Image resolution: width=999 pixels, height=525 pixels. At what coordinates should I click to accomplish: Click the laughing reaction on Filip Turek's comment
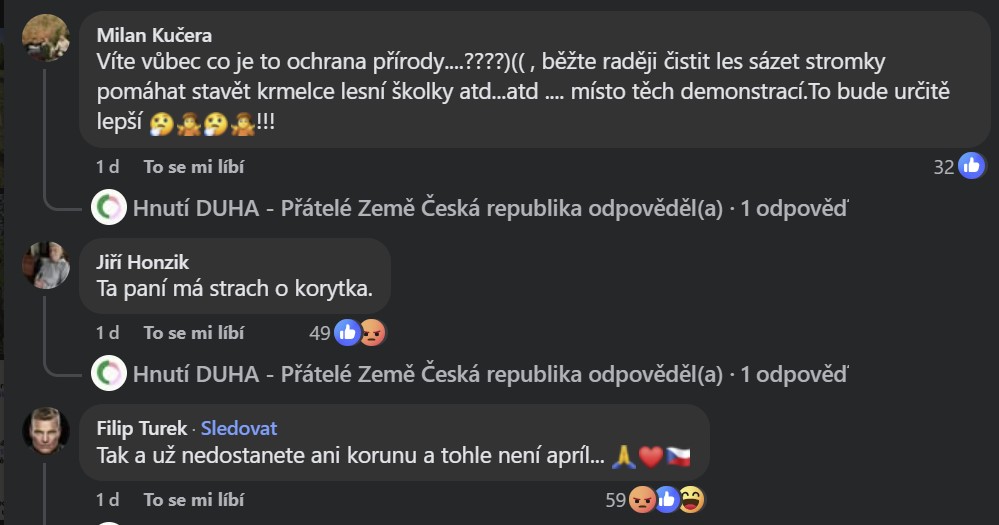[x=691, y=499]
